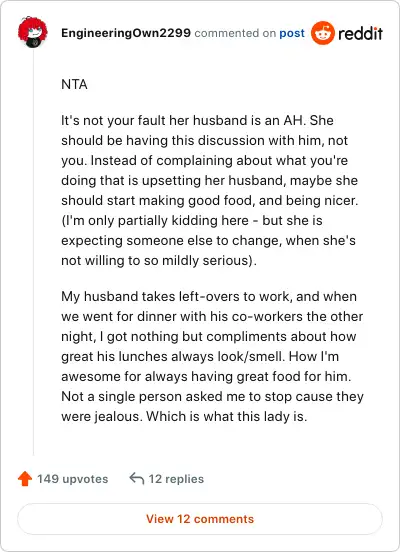
Task: Click the line 'not willing to so mildly serious)'
Action: coord(159,261)
